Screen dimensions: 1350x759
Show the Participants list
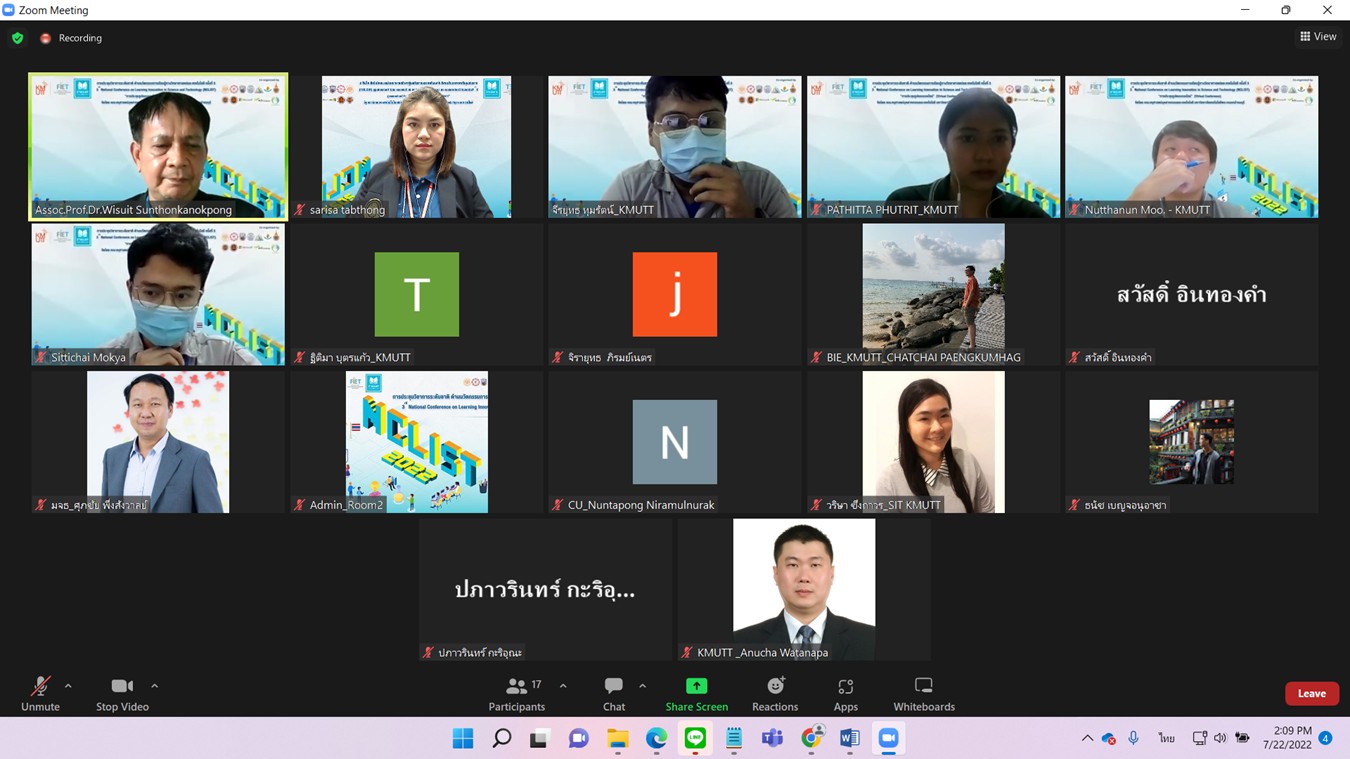[517, 693]
